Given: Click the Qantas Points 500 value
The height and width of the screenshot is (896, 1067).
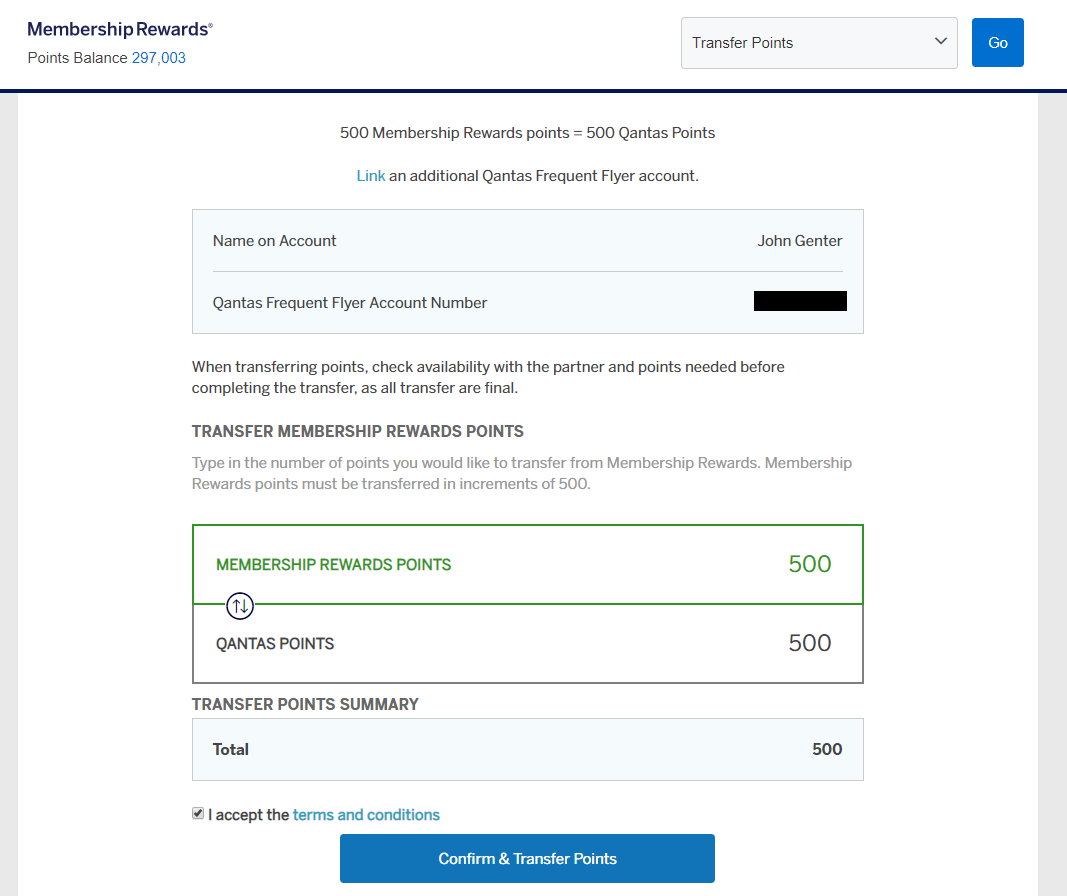Looking at the screenshot, I should (809, 643).
